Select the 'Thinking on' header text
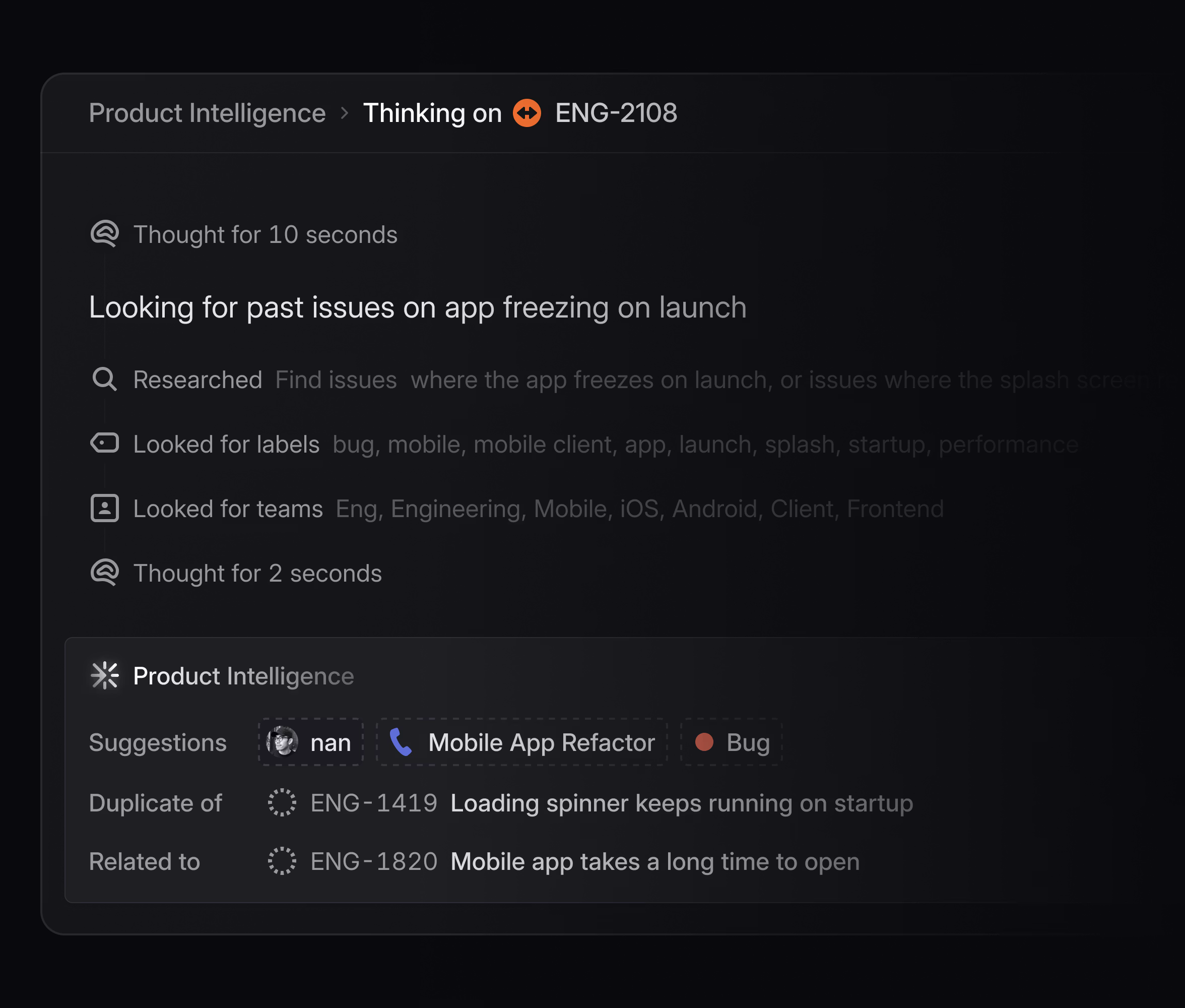Screen dimensions: 1185x1008 (x=432, y=113)
